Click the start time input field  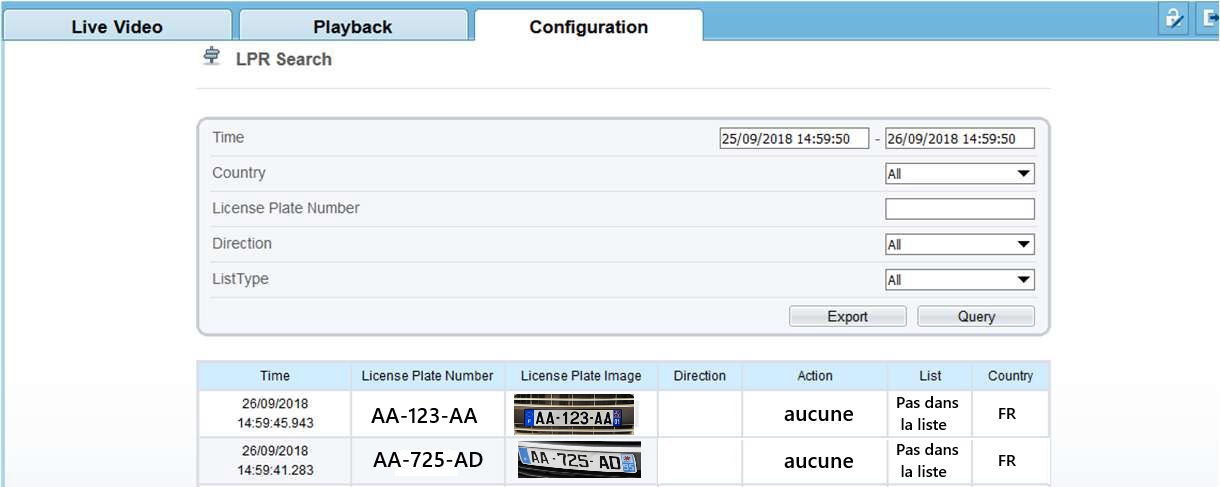coord(794,139)
